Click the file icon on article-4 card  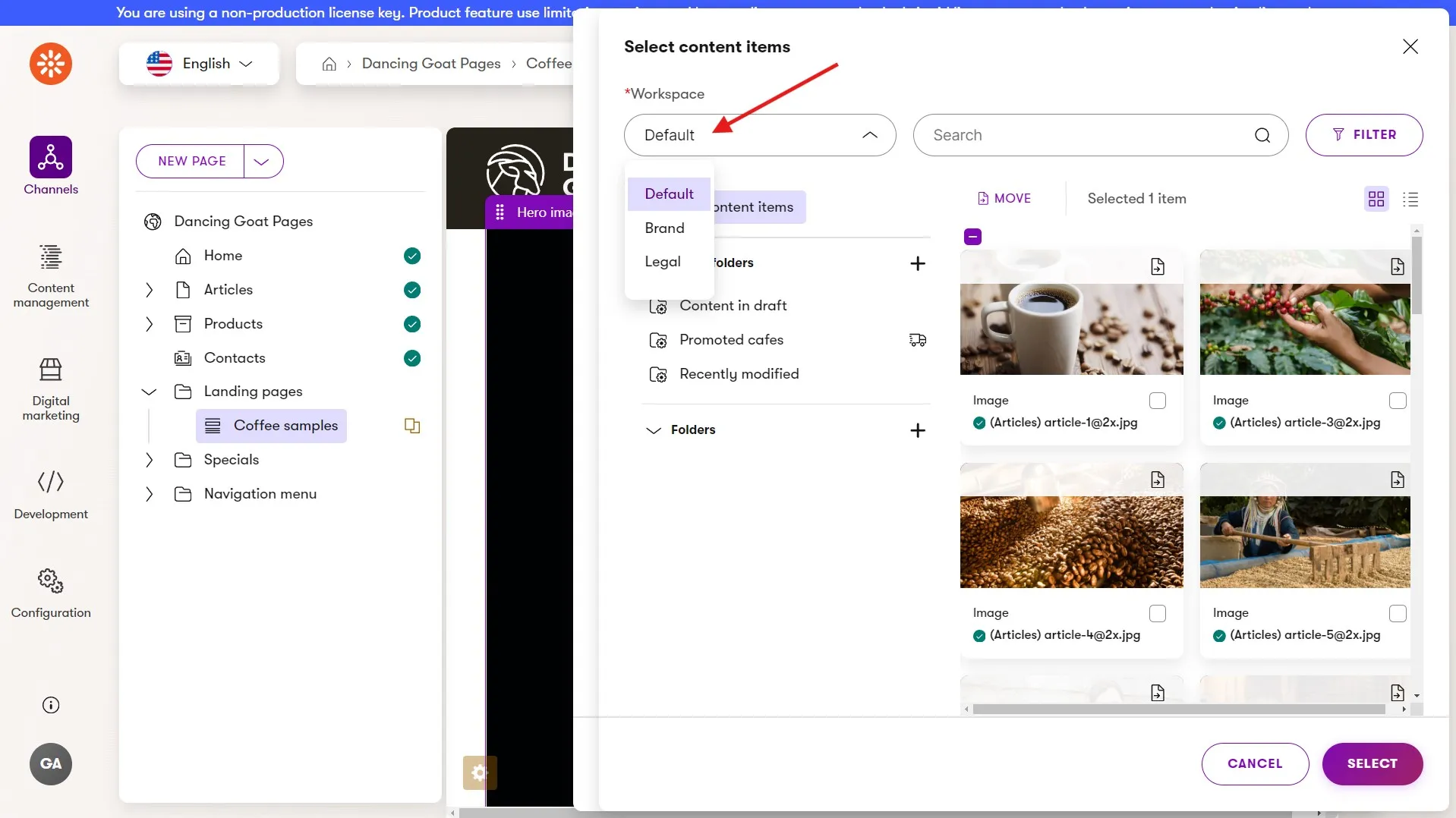pos(1158,480)
